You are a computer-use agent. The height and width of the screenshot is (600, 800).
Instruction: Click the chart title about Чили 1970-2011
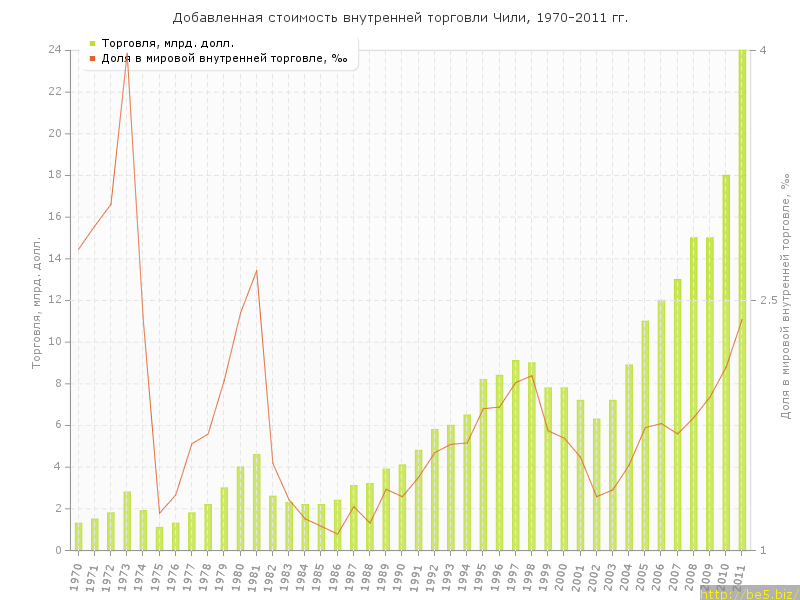click(x=400, y=18)
